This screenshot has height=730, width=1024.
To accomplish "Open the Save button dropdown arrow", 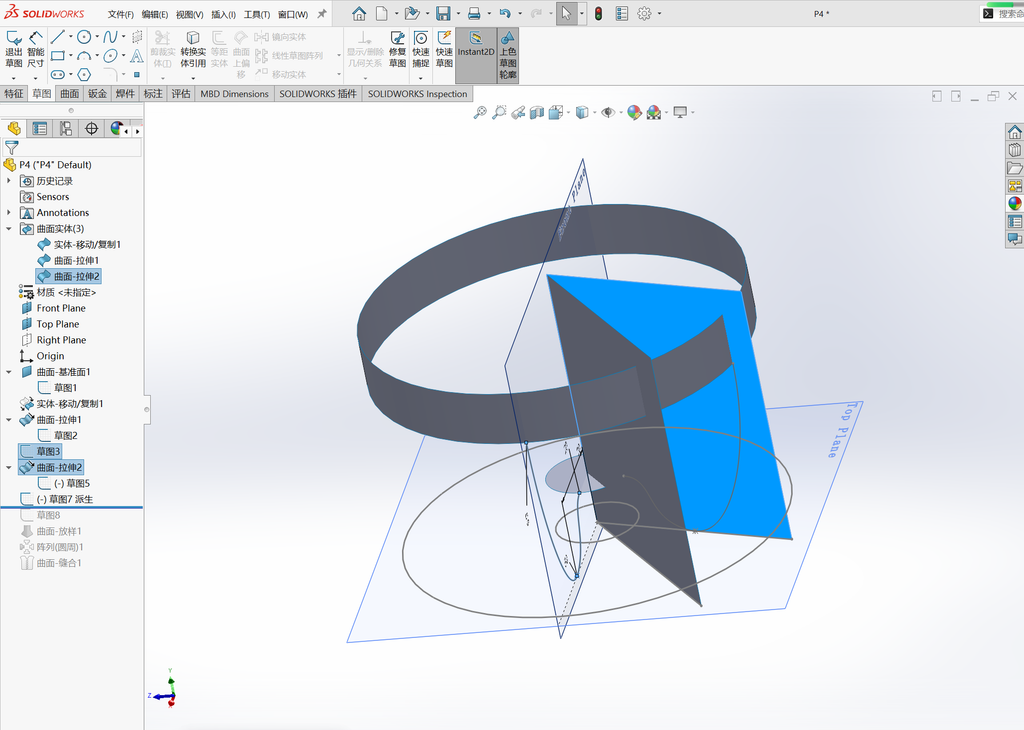I will coord(458,14).
